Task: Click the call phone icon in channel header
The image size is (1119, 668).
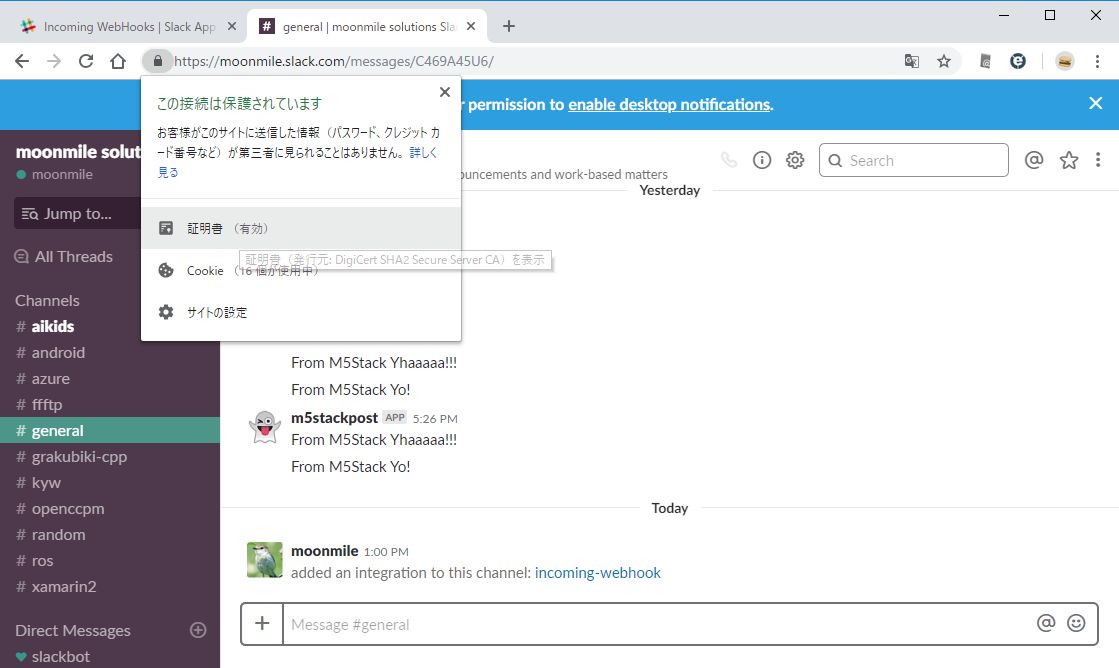Action: pos(728,160)
